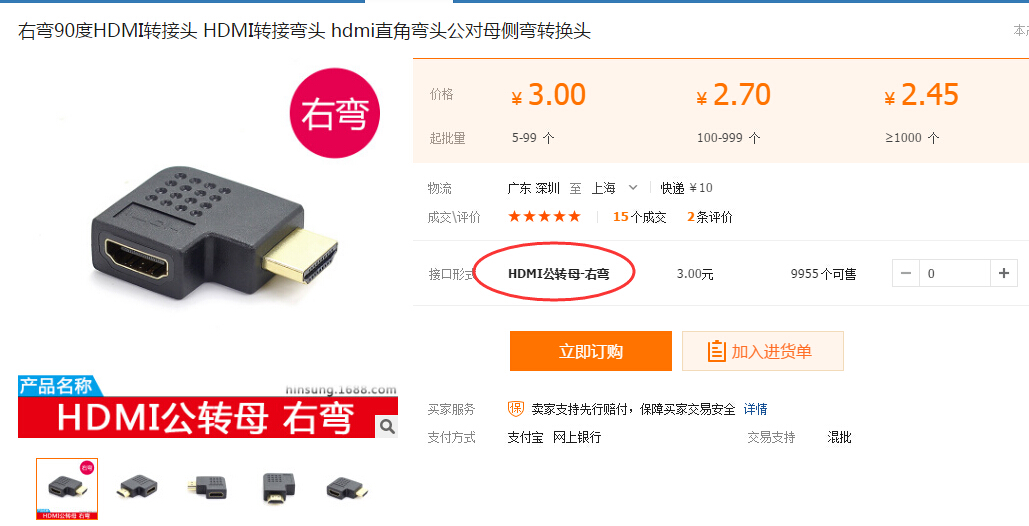Click the pink 右弯 badge on image
The image size is (1029, 526).
coord(335,113)
